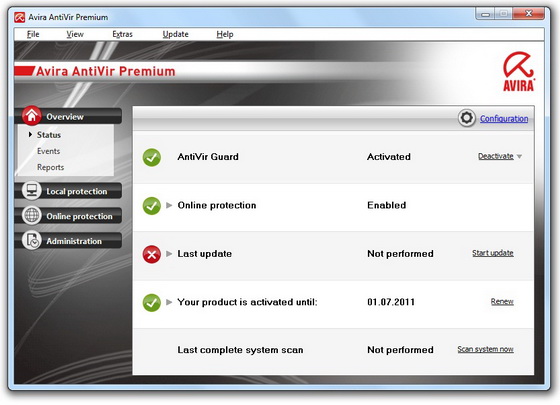Click the Scan system now link
Image resolution: width=560 pixels, height=405 pixels.
click(x=486, y=349)
